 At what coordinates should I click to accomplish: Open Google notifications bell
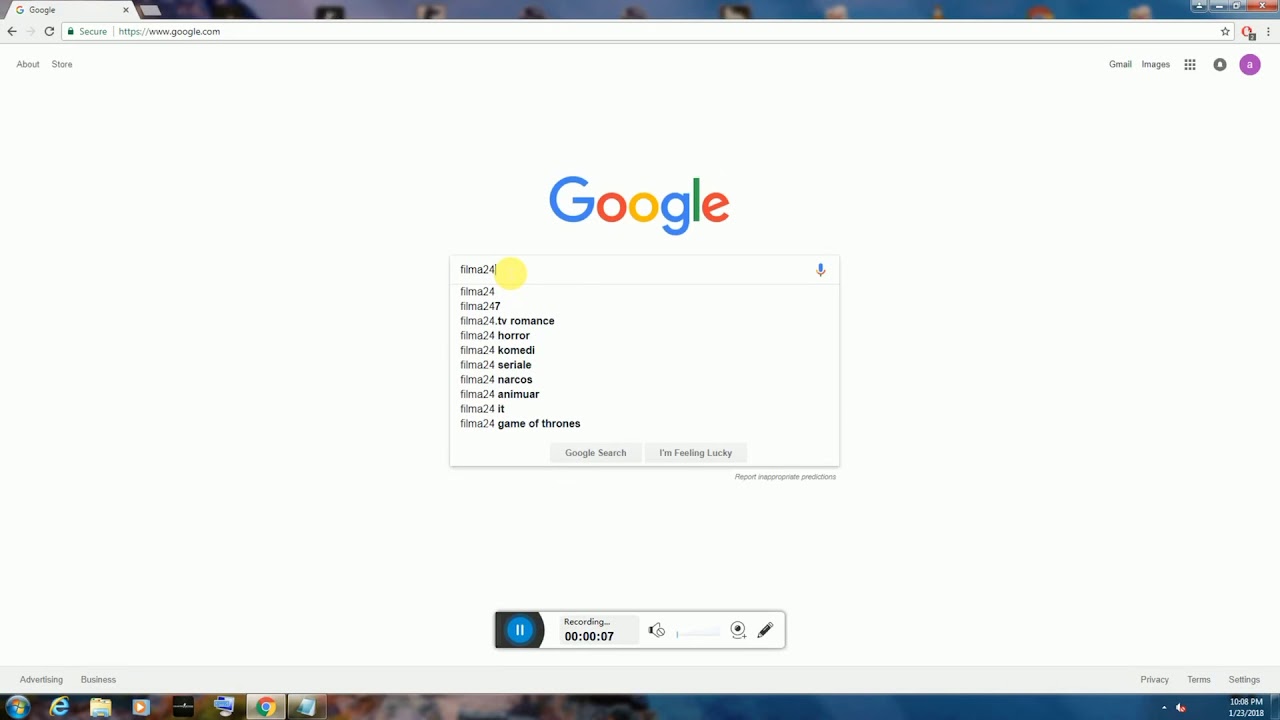pos(1220,64)
